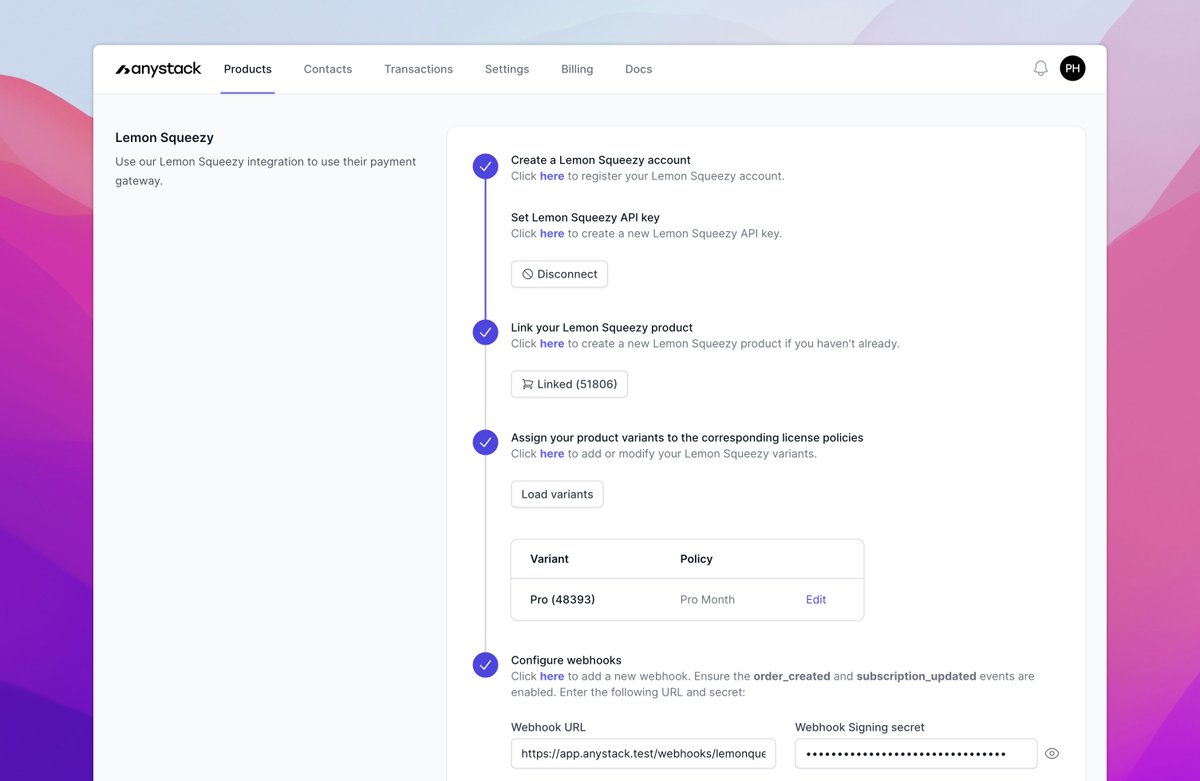
Task: Click the anystack logo
Action: [158, 69]
